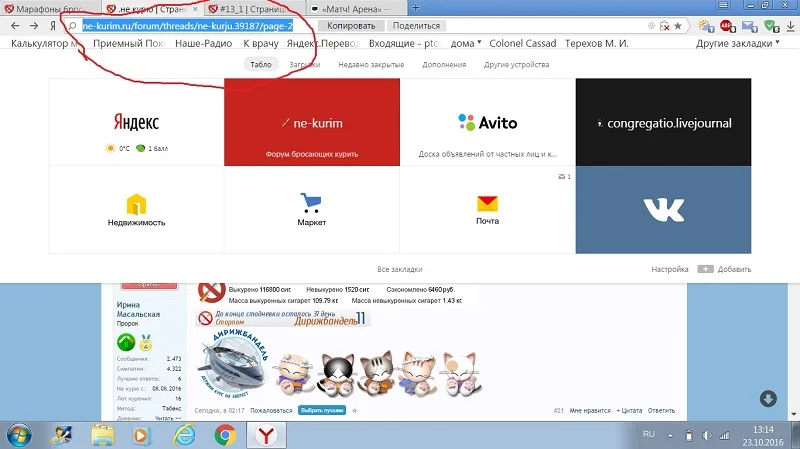Click the Добавить button

coord(724,269)
